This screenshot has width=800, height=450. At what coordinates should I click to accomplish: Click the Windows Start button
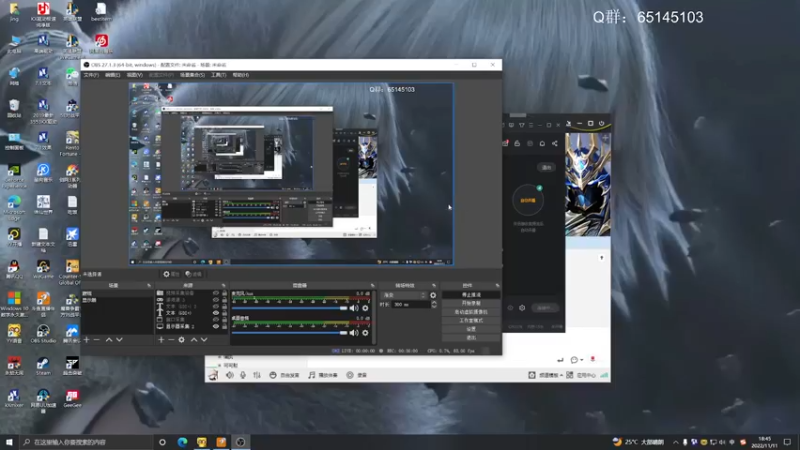(x=9, y=442)
